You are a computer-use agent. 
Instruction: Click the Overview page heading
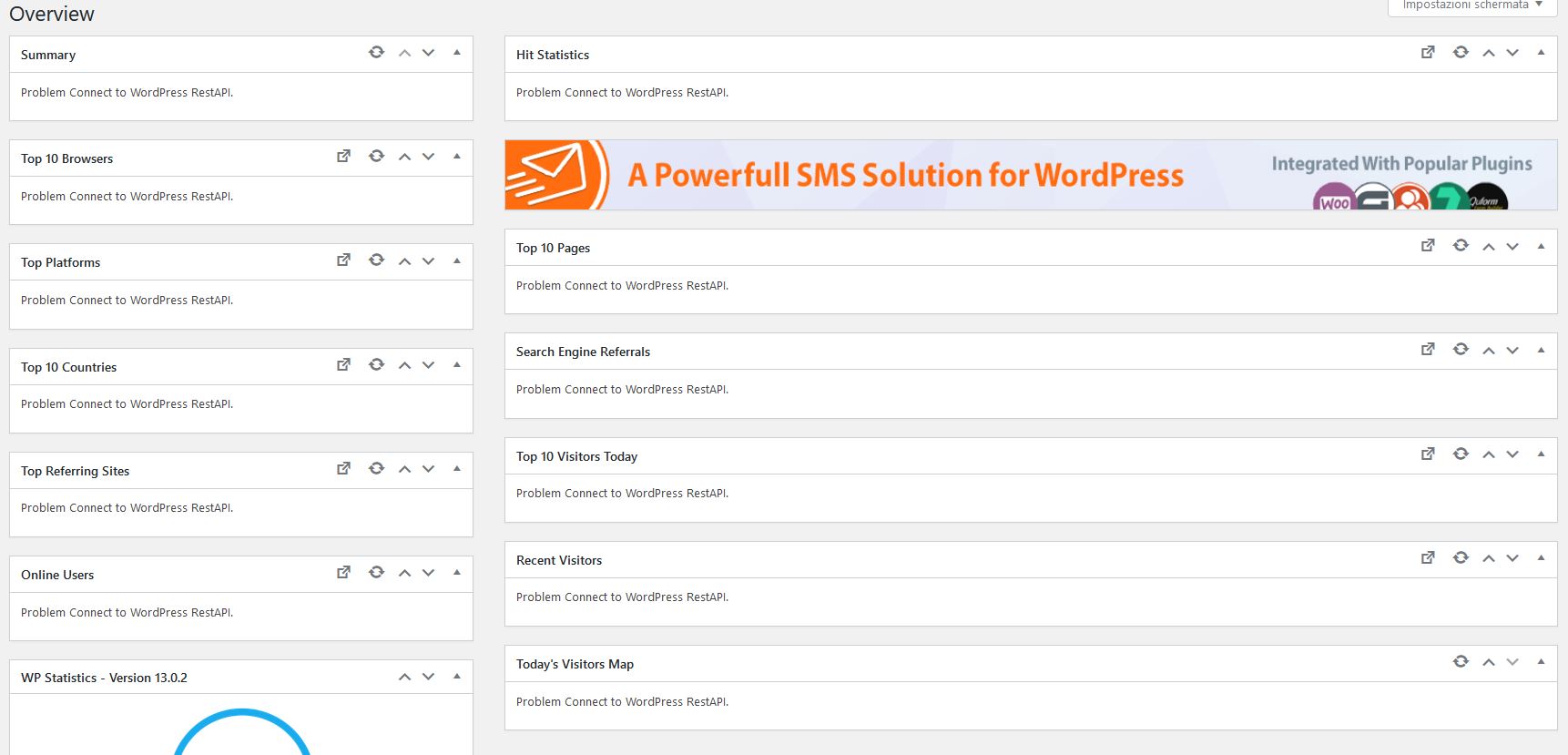click(52, 14)
